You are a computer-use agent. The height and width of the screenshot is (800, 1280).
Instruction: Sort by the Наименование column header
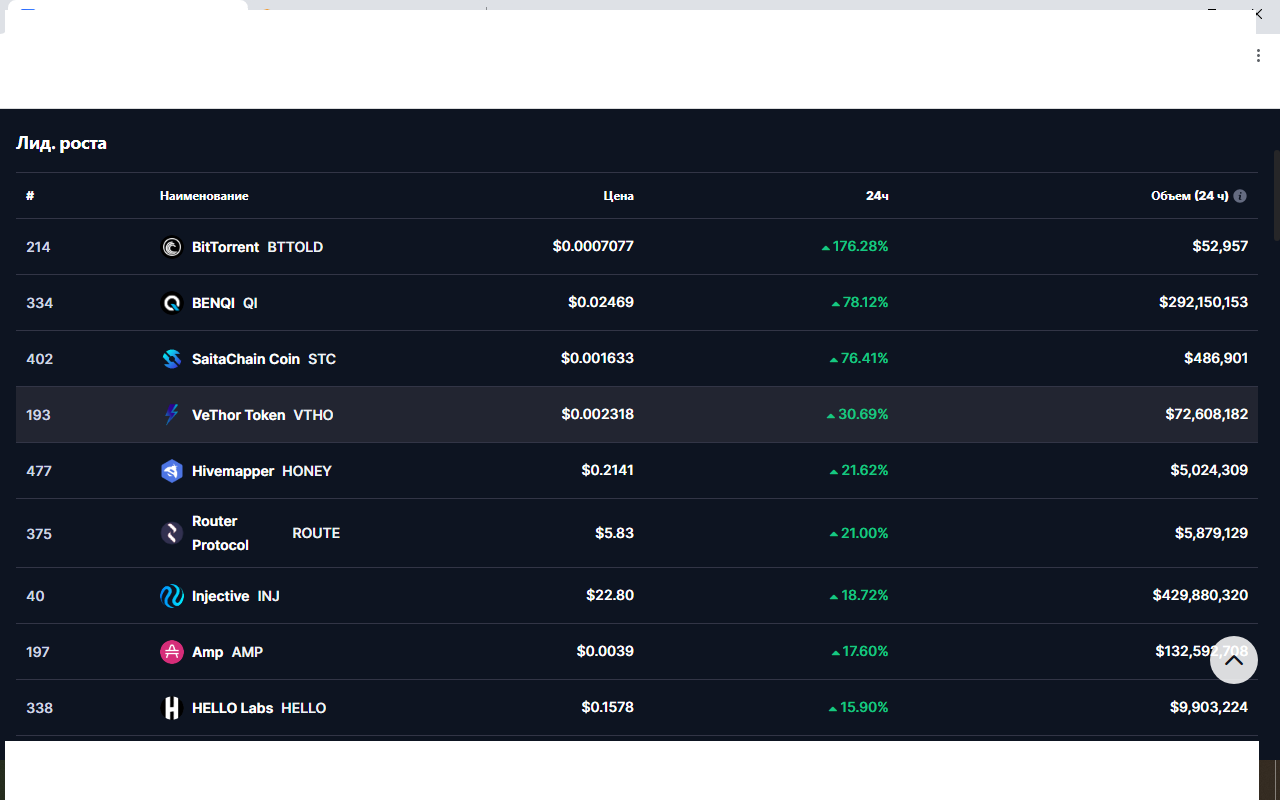[204, 196]
